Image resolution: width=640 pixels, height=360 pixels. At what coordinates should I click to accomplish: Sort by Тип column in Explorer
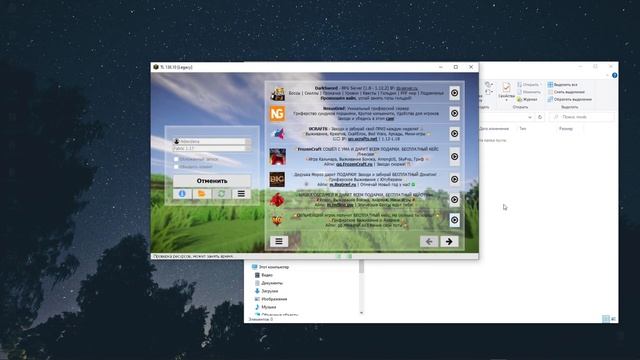tap(523, 129)
